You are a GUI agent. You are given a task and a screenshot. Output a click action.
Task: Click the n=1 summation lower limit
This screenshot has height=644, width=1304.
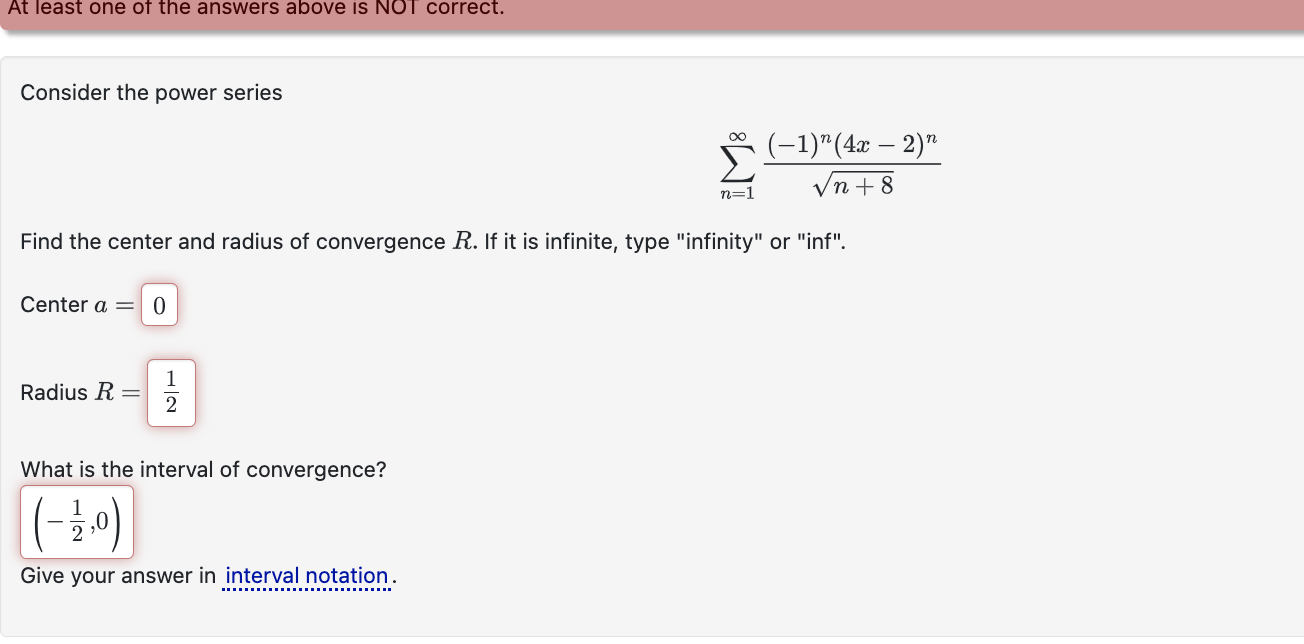735,192
